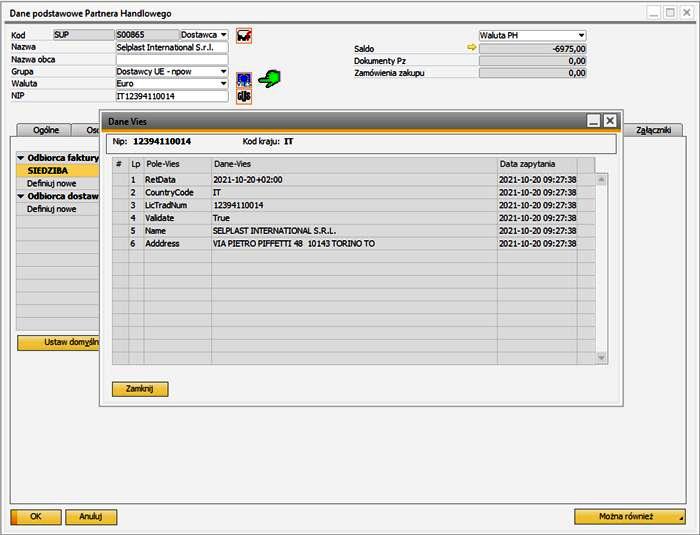700x535 pixels.
Task: Click the query date in RetData row
Action: point(538,180)
